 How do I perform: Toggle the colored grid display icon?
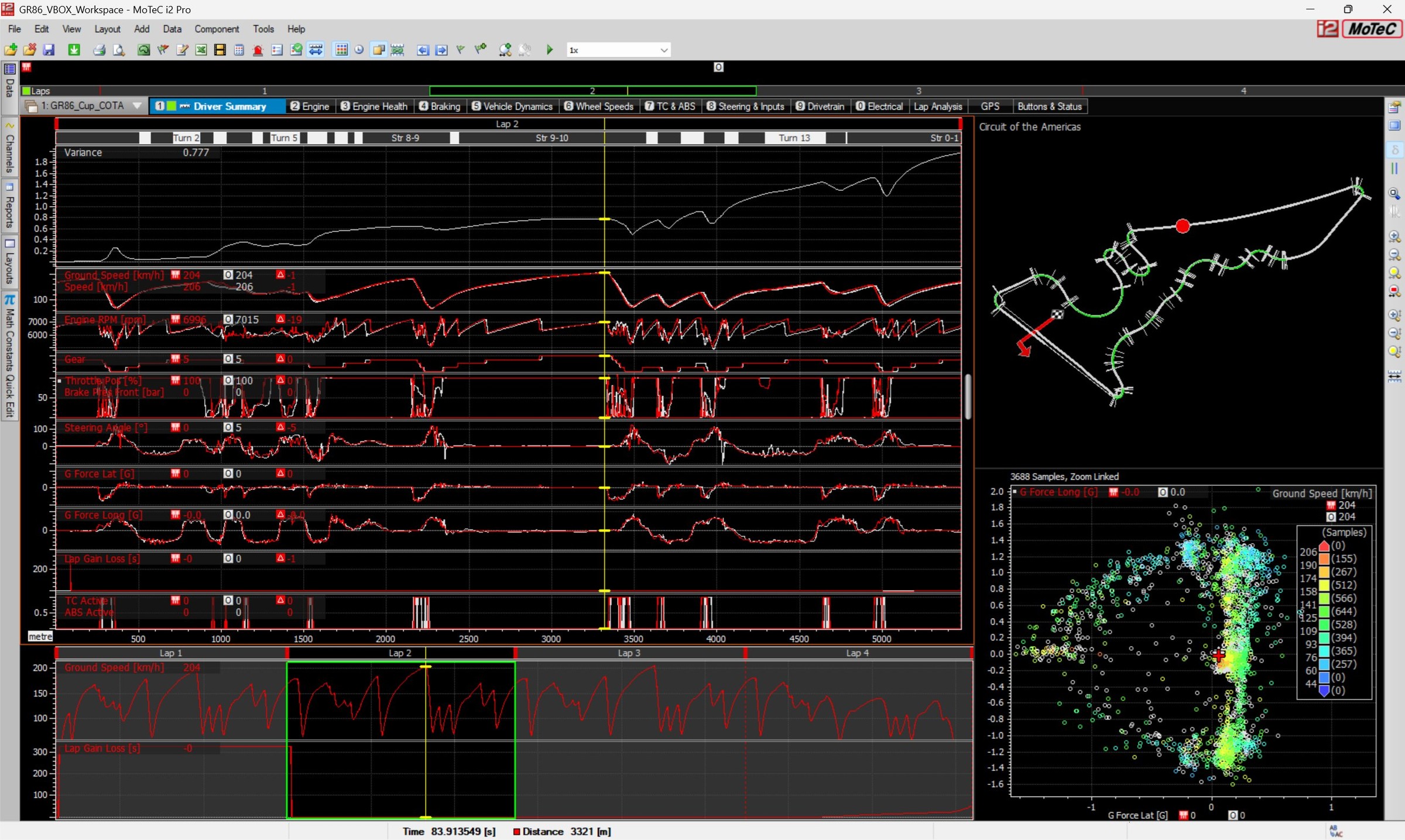(x=341, y=50)
